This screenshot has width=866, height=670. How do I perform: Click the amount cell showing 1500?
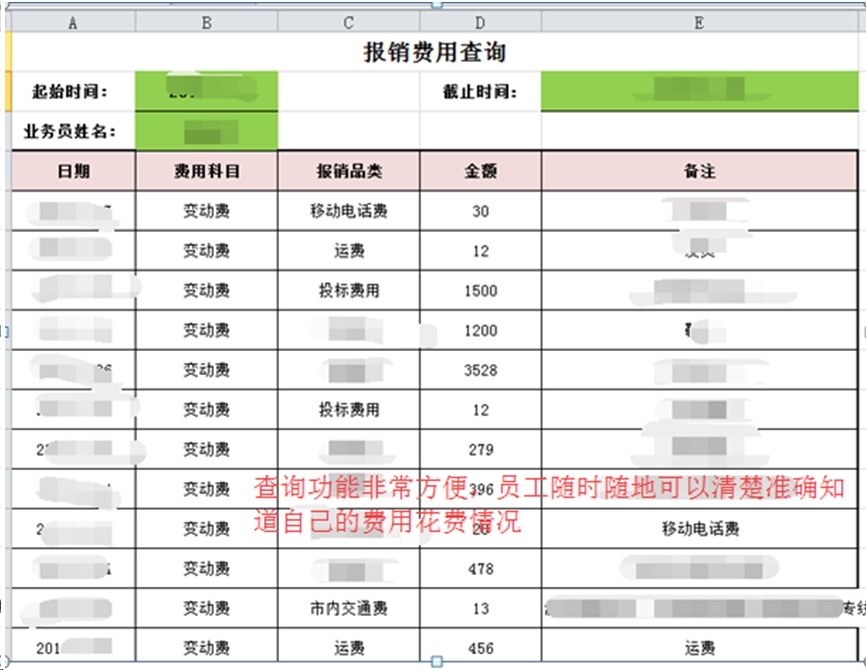pyautogui.click(x=481, y=291)
